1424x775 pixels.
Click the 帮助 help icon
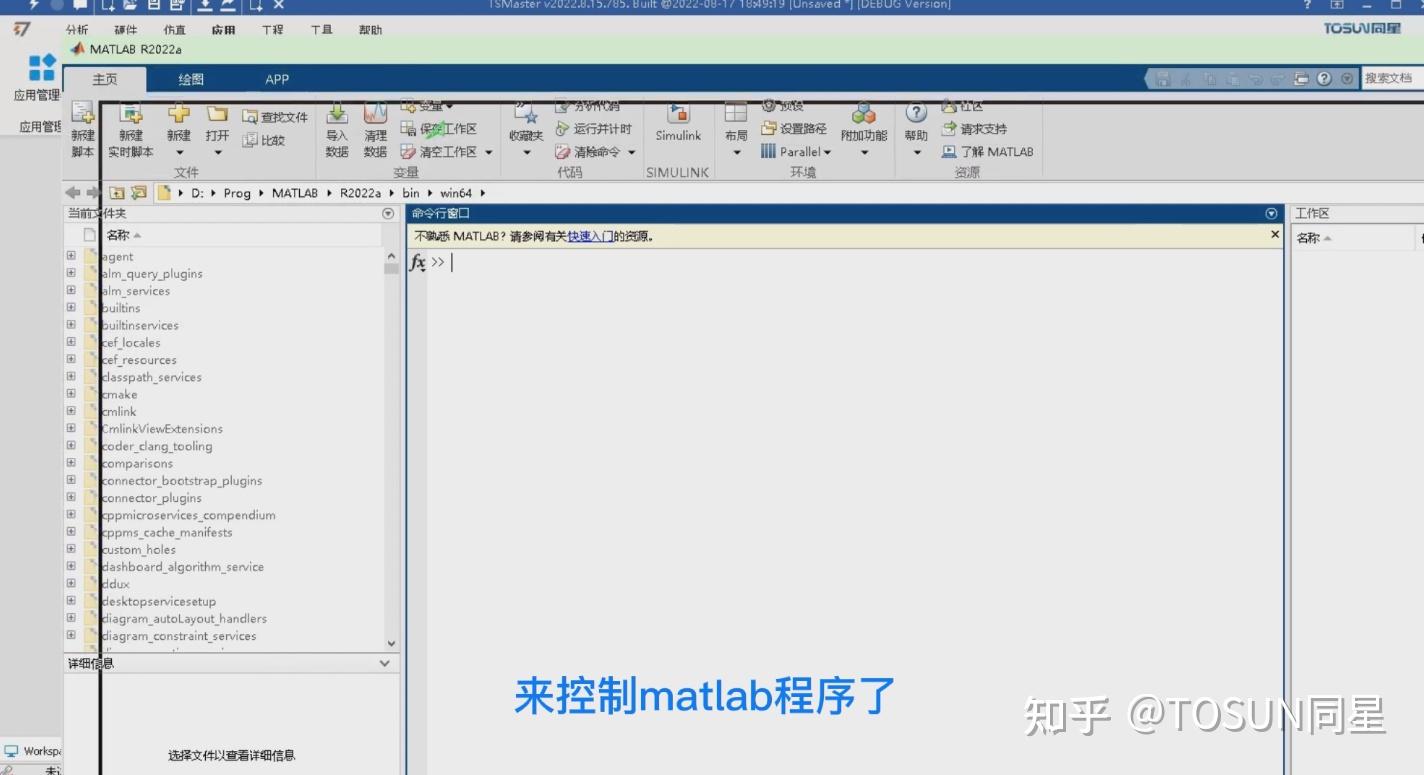tap(915, 120)
